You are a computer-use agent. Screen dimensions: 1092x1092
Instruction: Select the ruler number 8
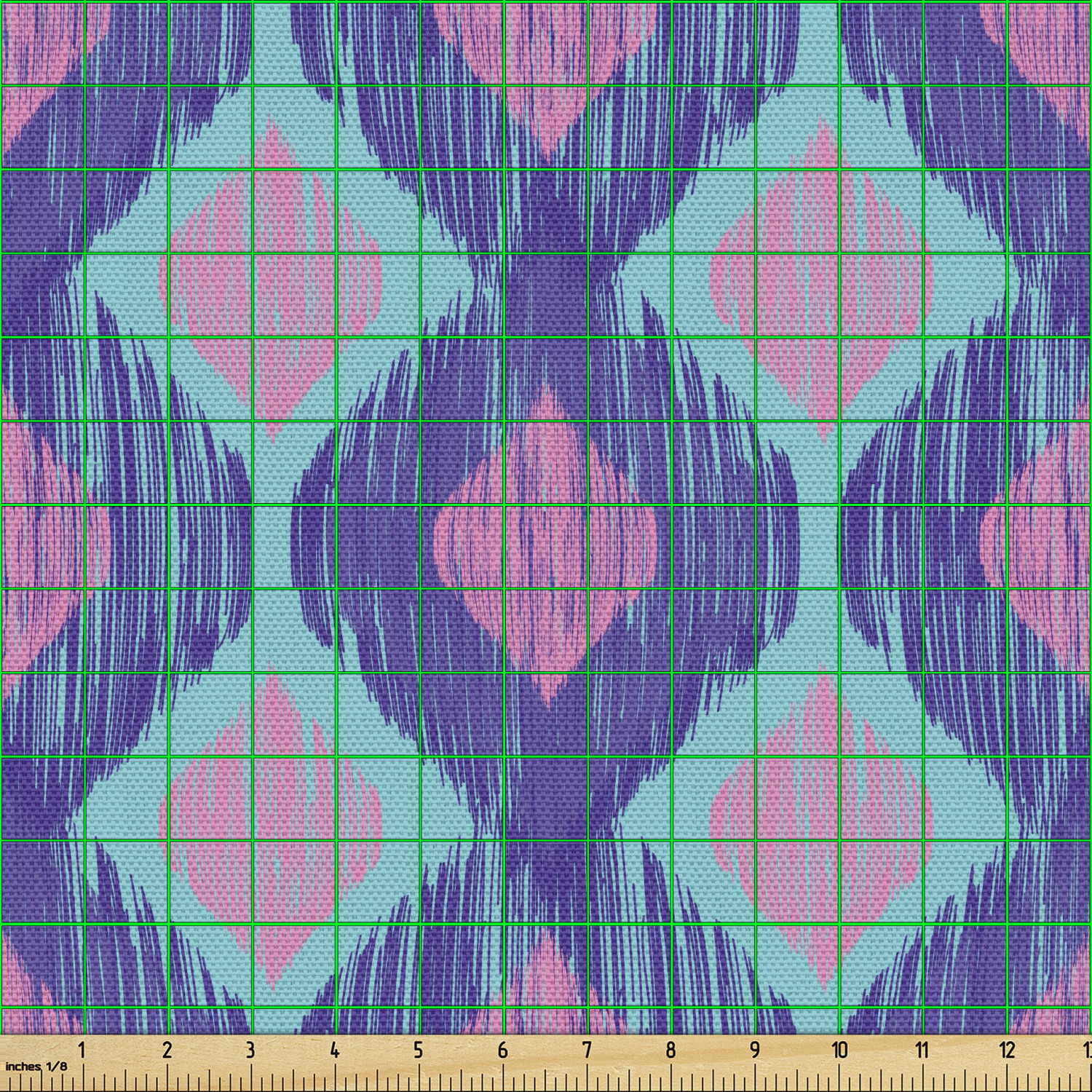670,1050
